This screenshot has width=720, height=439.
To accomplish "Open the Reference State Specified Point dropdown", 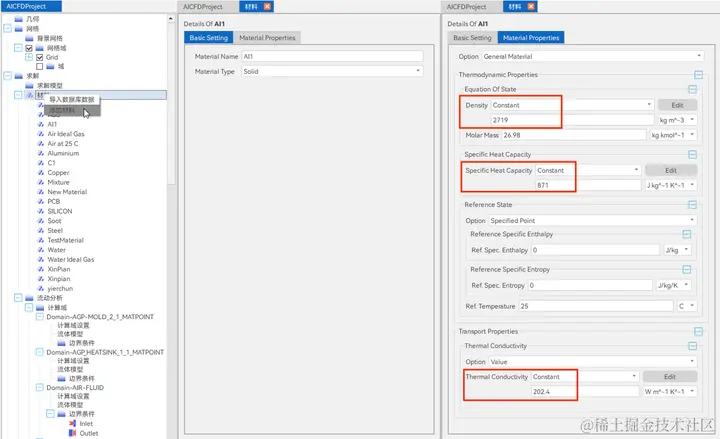I will coord(592,220).
